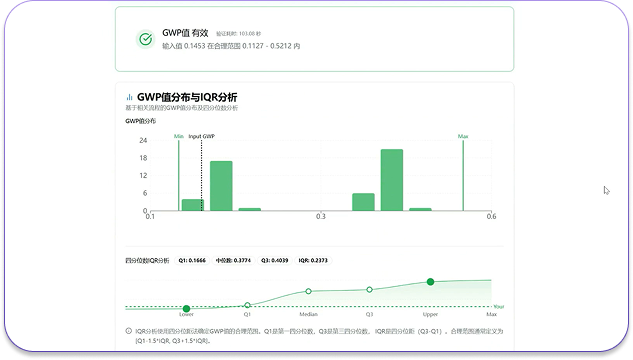
Task: Click the '中位数: 0.3774' chip
Action: click(233, 261)
